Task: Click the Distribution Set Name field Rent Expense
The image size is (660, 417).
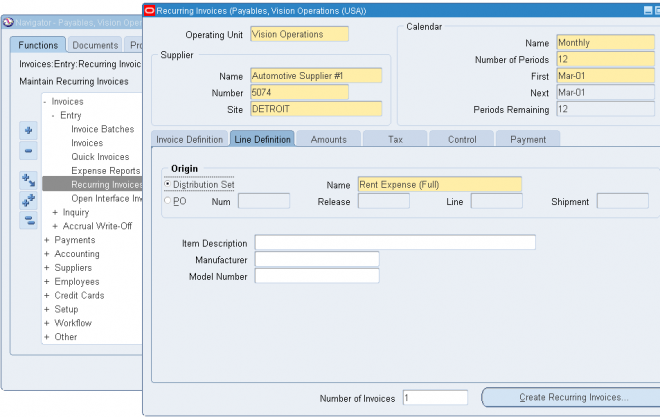Action: click(x=440, y=184)
